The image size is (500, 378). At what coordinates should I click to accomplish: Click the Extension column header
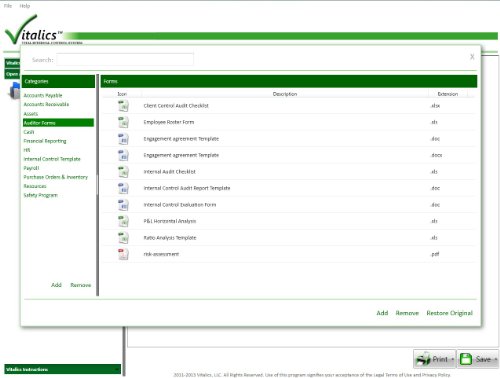pyautogui.click(x=448, y=94)
